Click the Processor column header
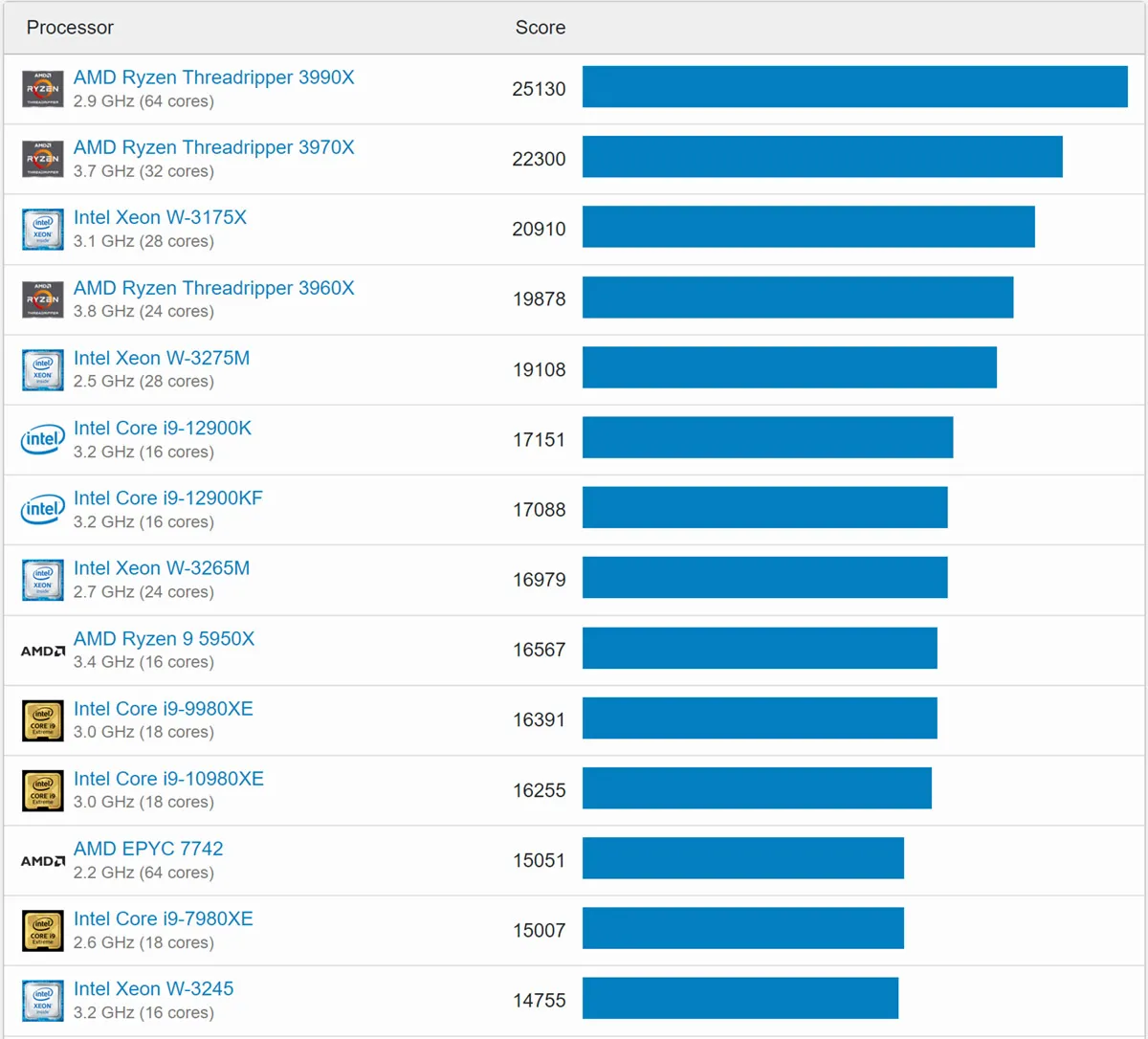1148x1039 pixels. pos(70,28)
